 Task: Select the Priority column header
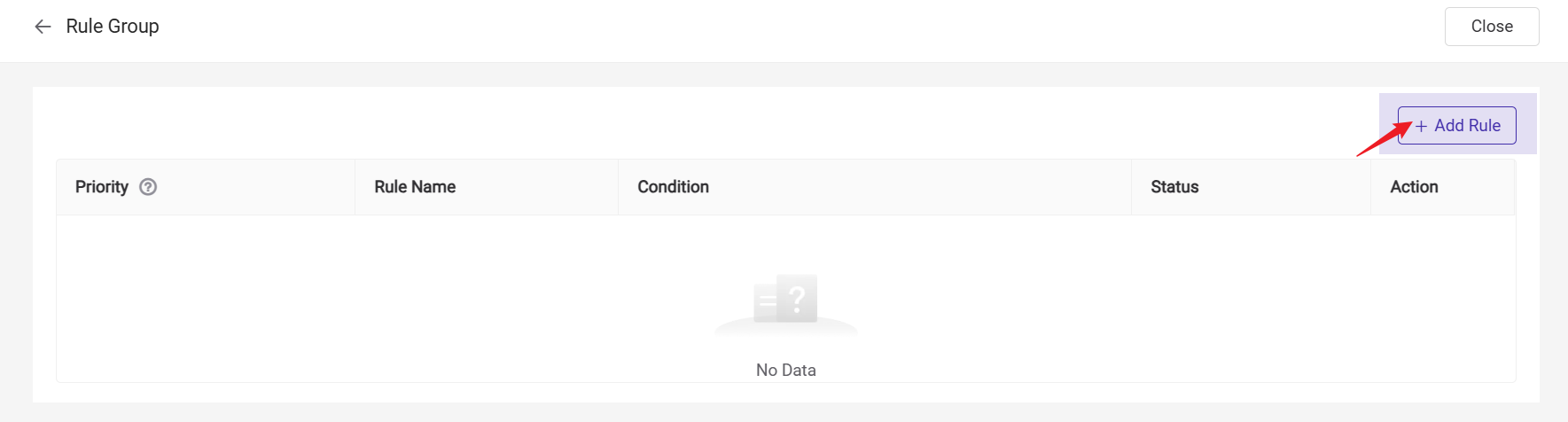click(102, 187)
